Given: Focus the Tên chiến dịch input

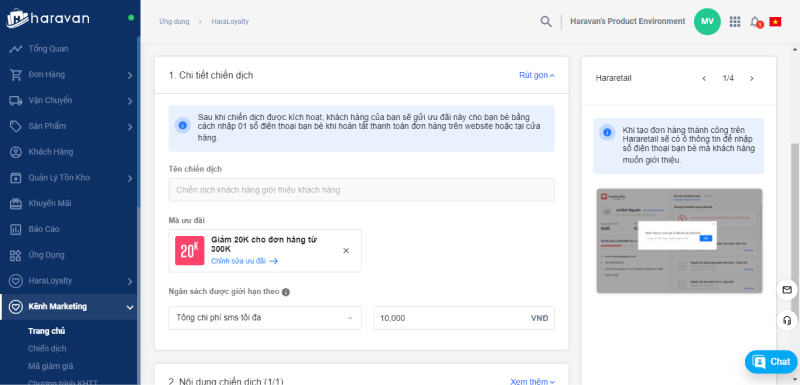Looking at the screenshot, I should [361, 190].
